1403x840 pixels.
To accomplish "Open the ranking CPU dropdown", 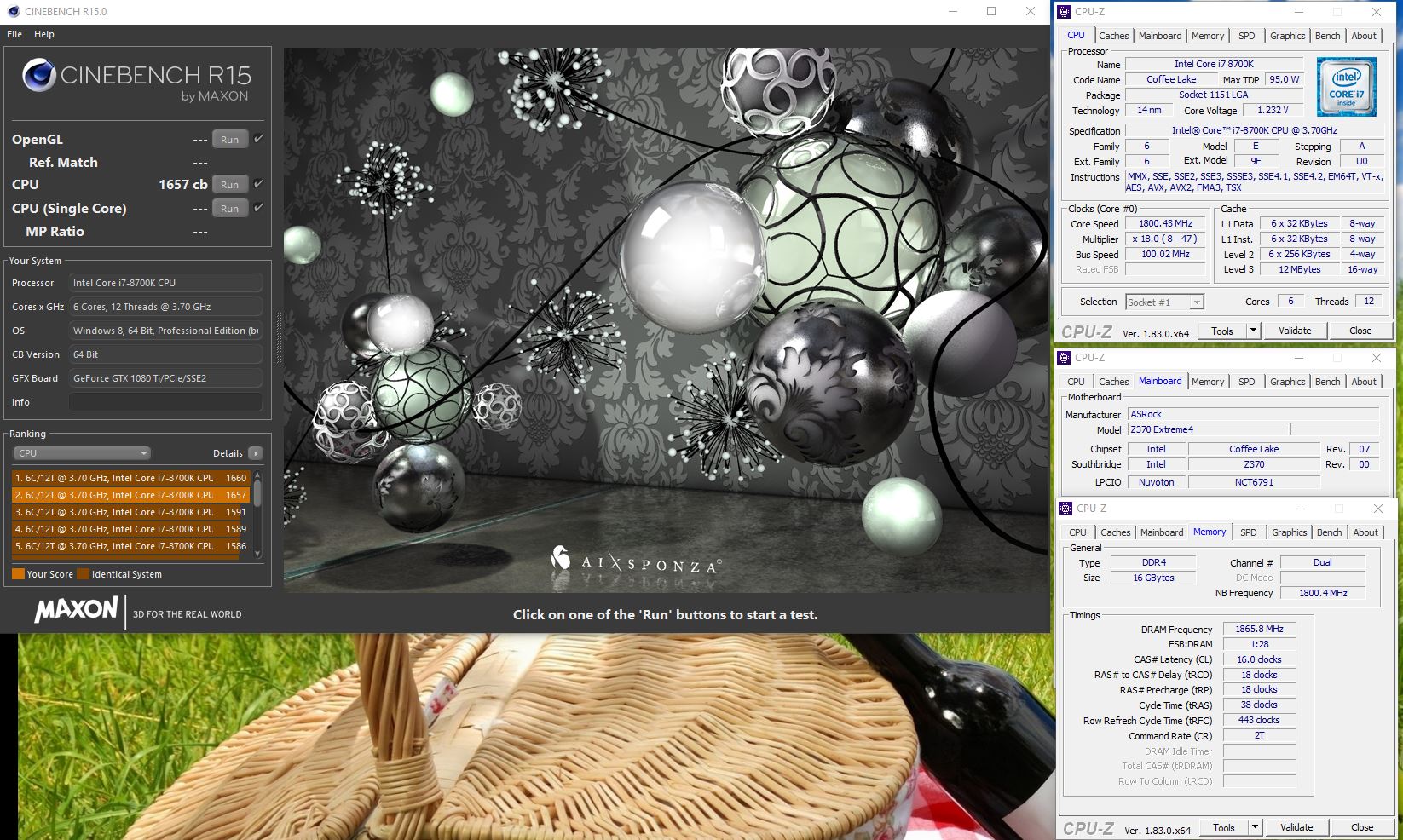I will 82,453.
